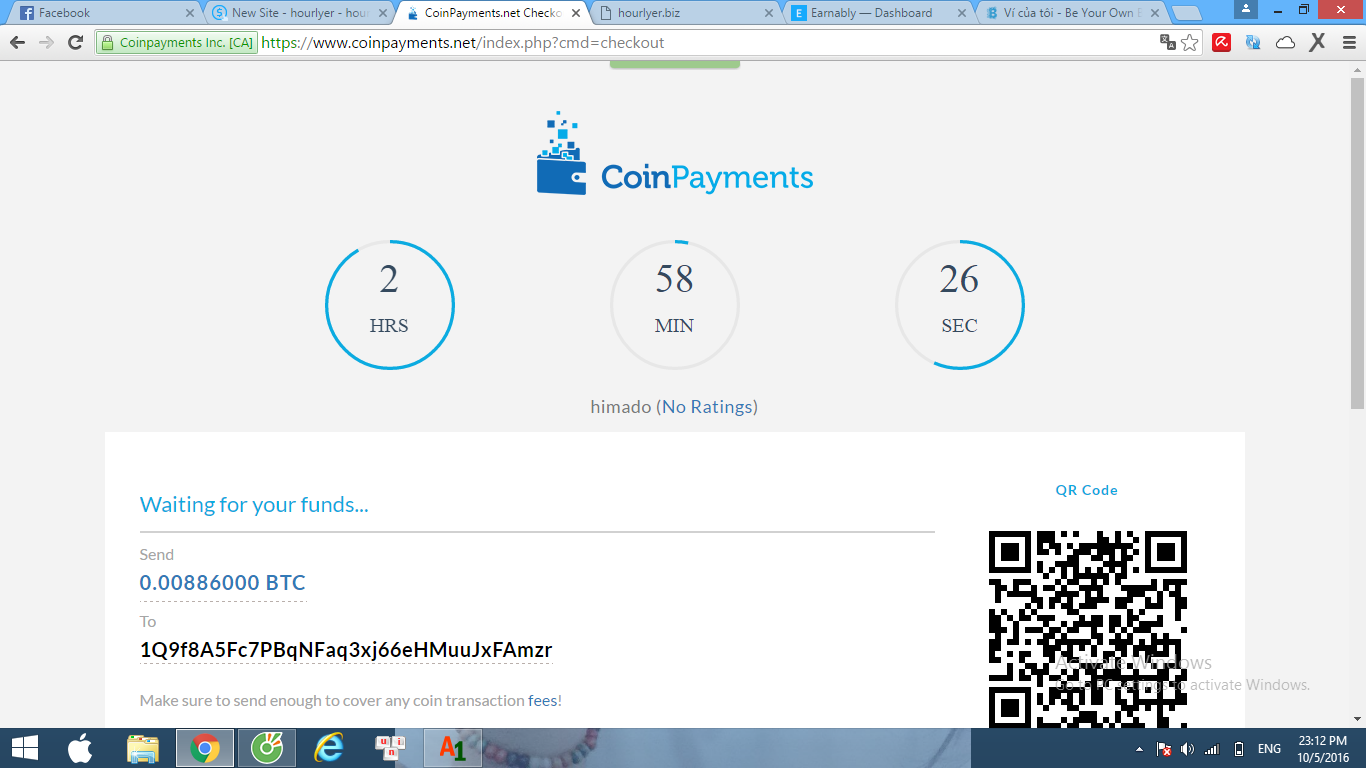Switch to the Ví của tôi tab

[1071, 13]
